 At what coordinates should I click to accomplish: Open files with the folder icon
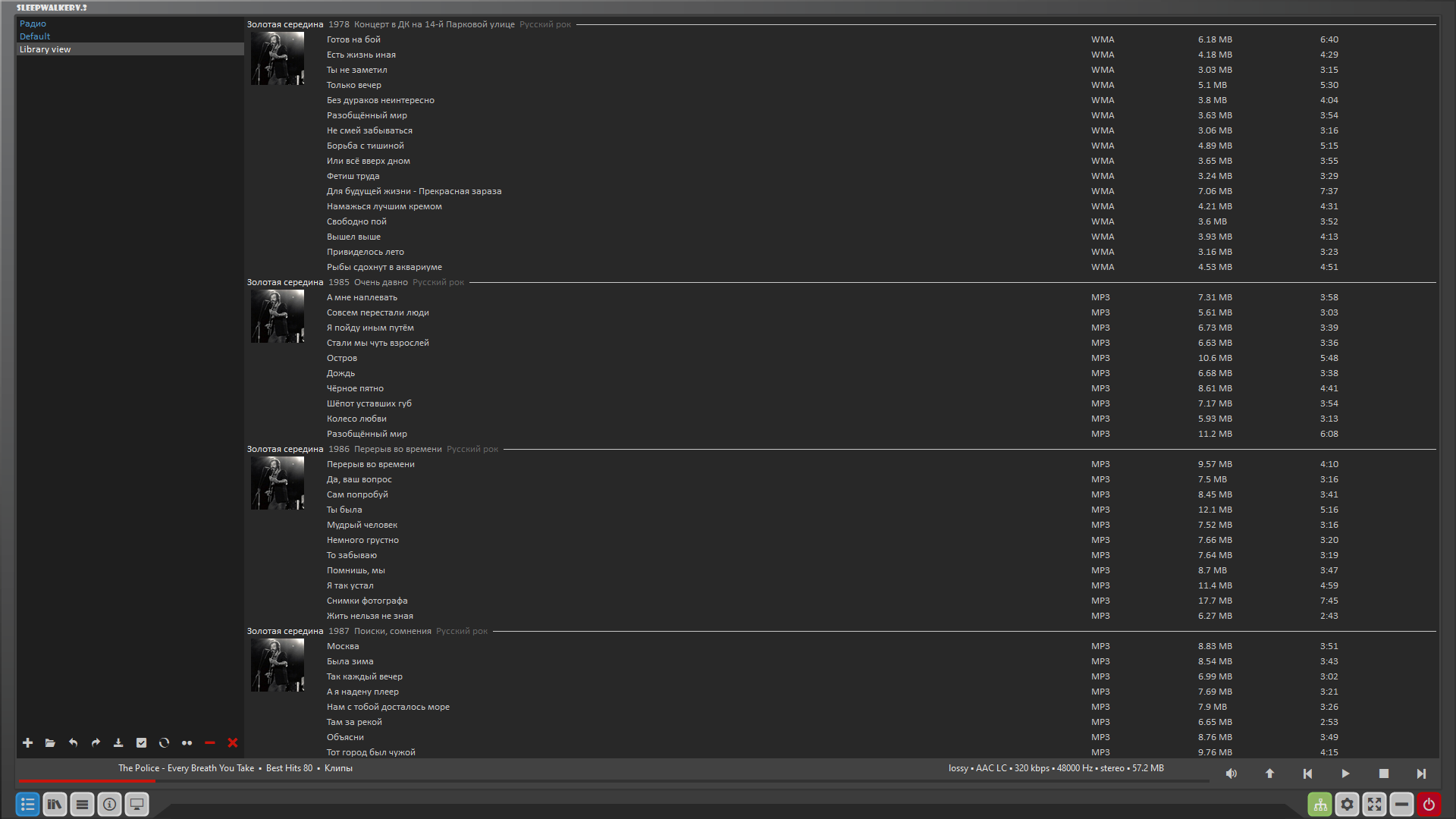pos(50,743)
